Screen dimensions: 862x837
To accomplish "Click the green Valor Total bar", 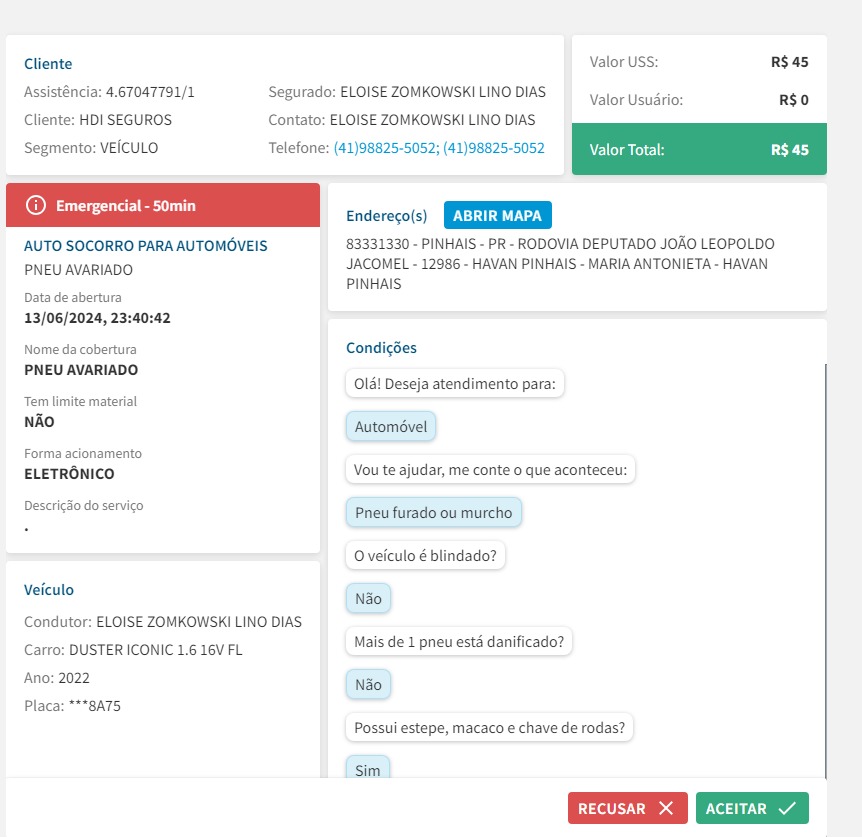I will click(x=699, y=150).
